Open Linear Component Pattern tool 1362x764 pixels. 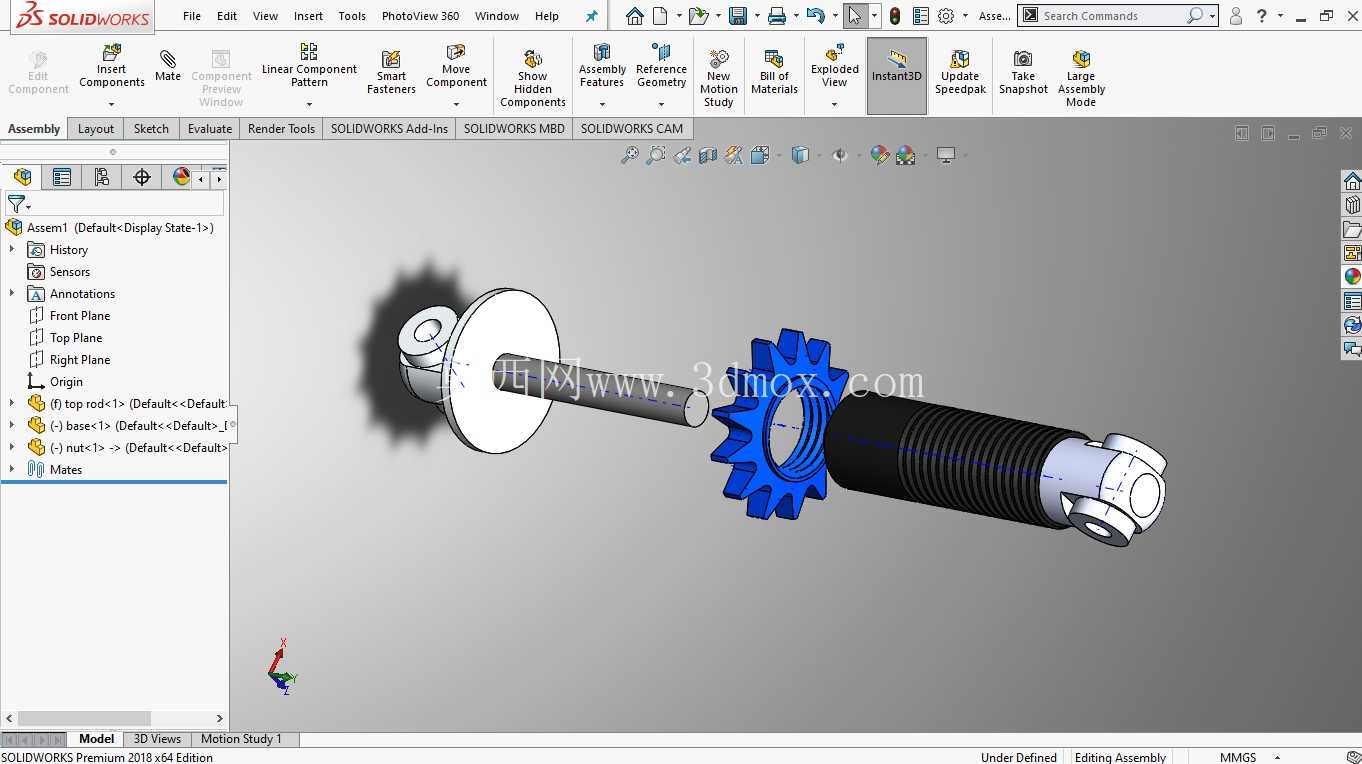[309, 65]
